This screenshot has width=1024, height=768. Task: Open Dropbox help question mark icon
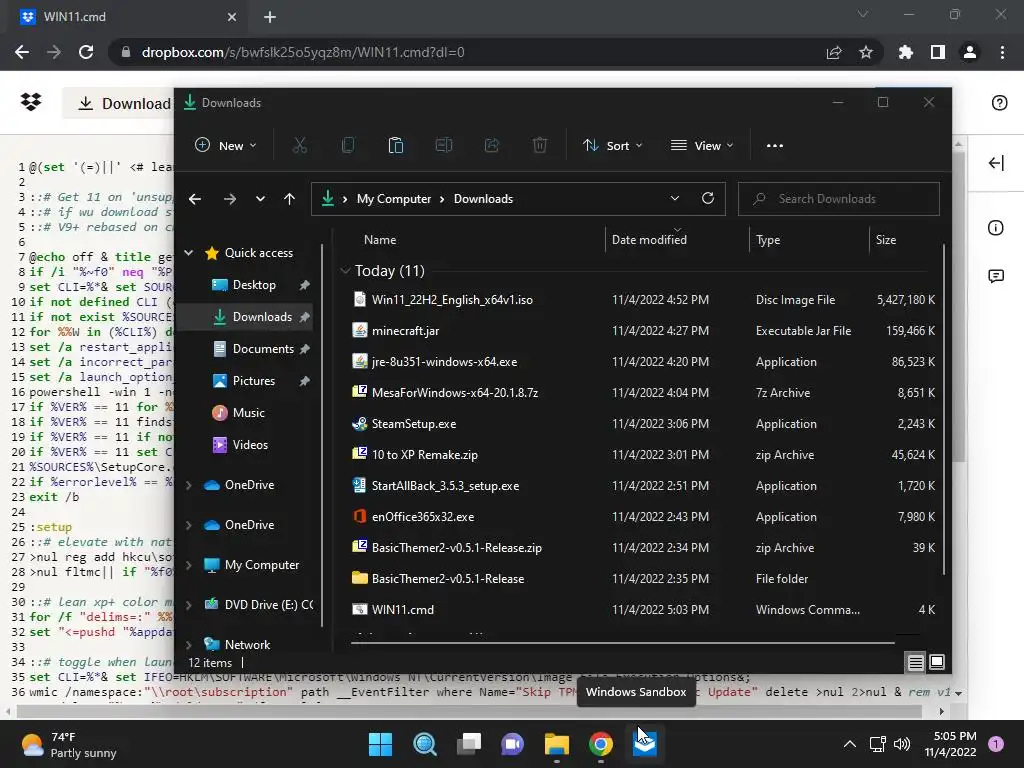tap(999, 103)
